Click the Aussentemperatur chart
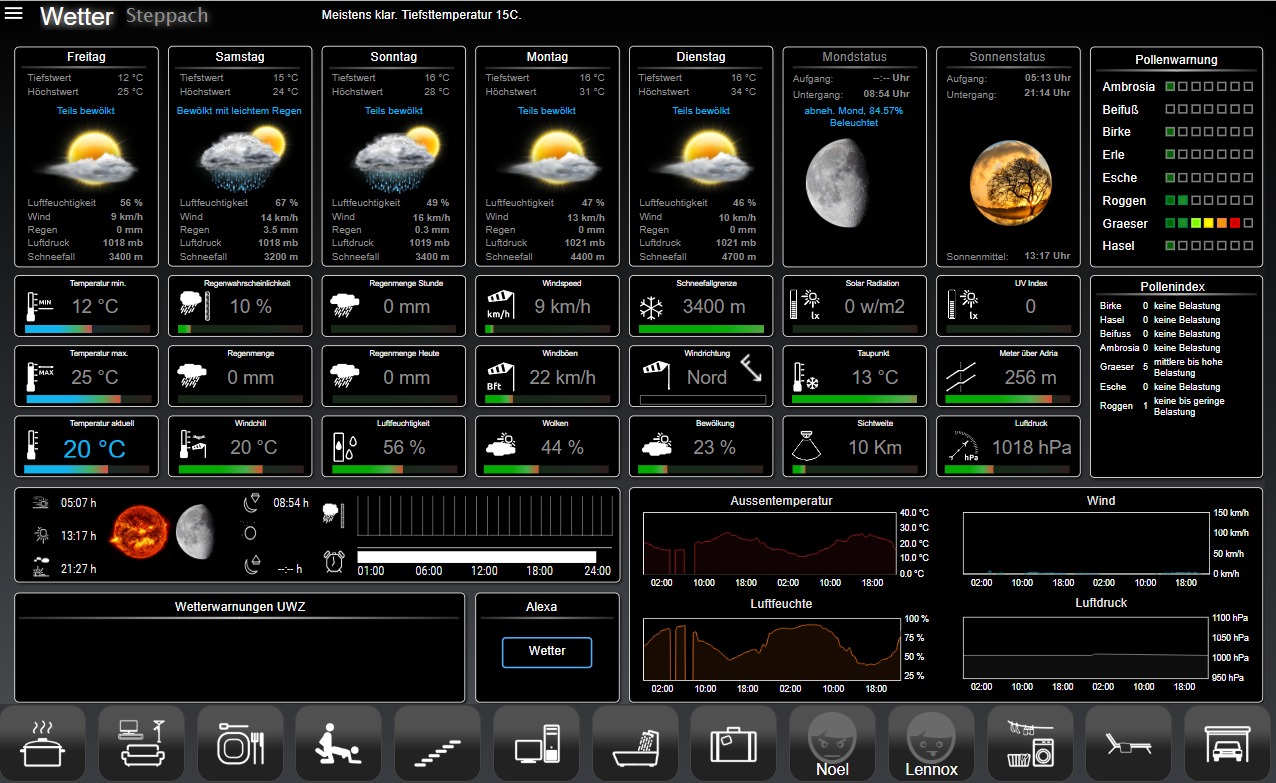 (x=770, y=543)
